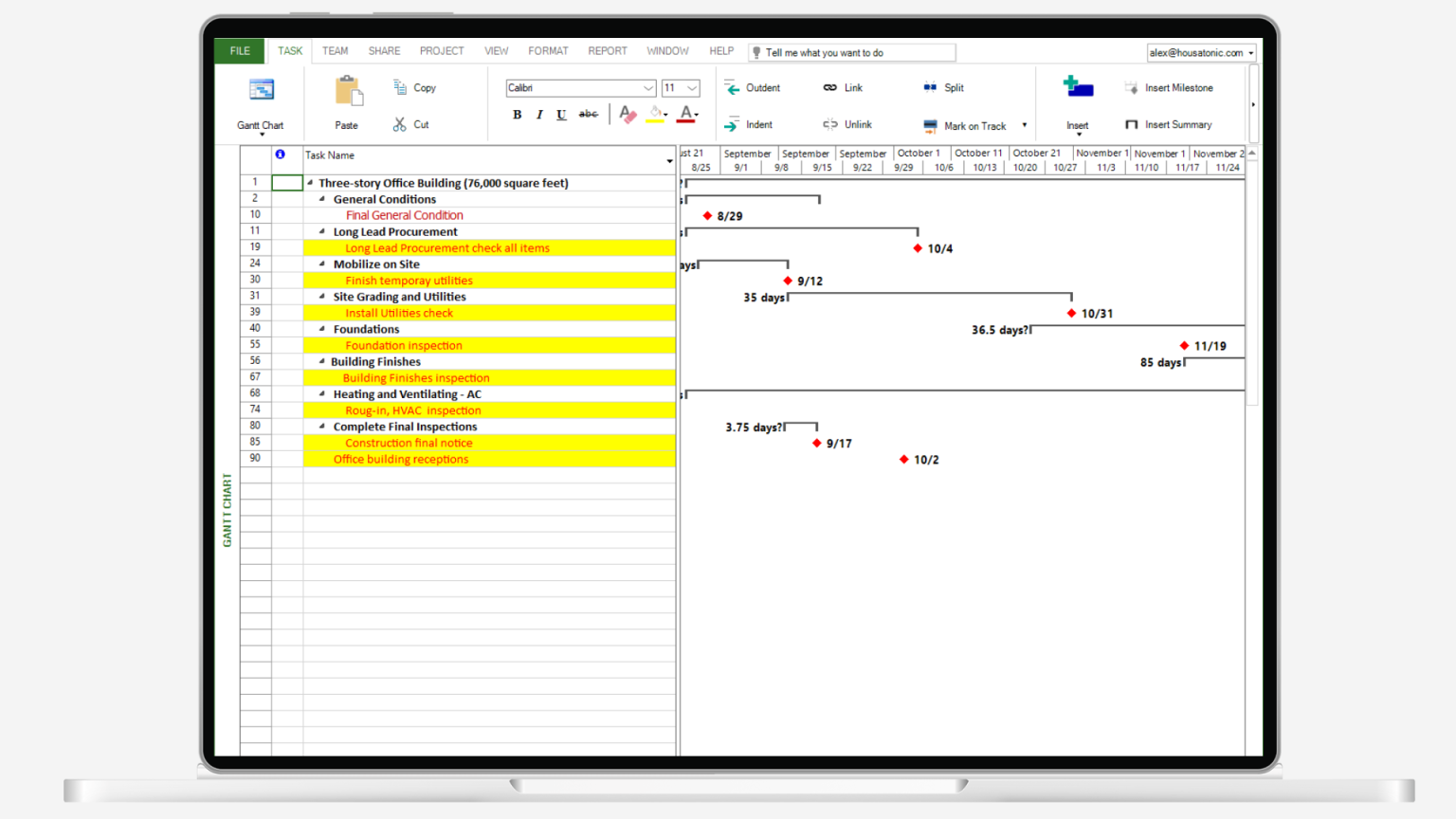Image resolution: width=1456 pixels, height=819 pixels.
Task: Apply the red font color
Action: 686,115
